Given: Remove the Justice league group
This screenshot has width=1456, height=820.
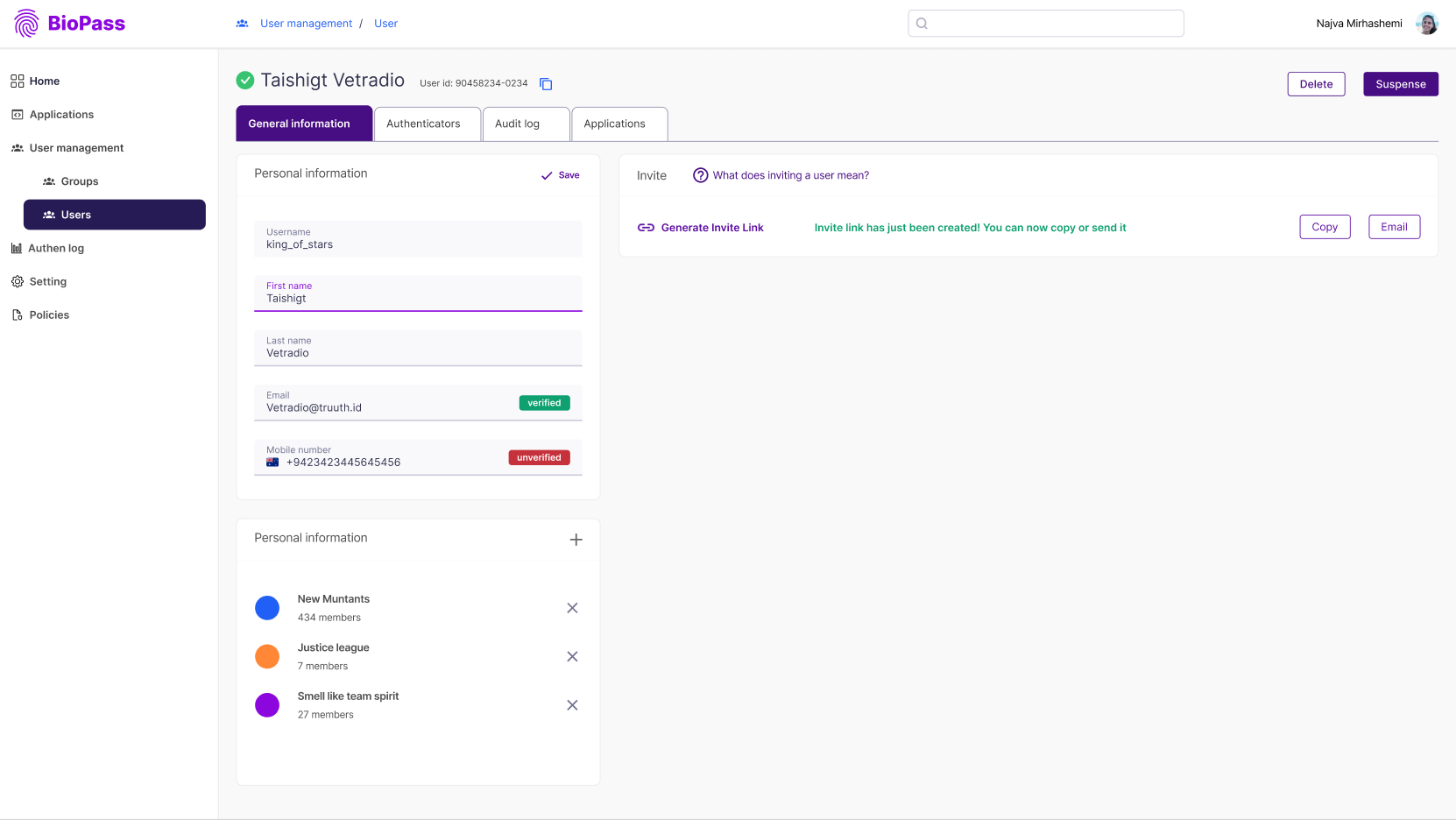Looking at the screenshot, I should (x=572, y=657).
